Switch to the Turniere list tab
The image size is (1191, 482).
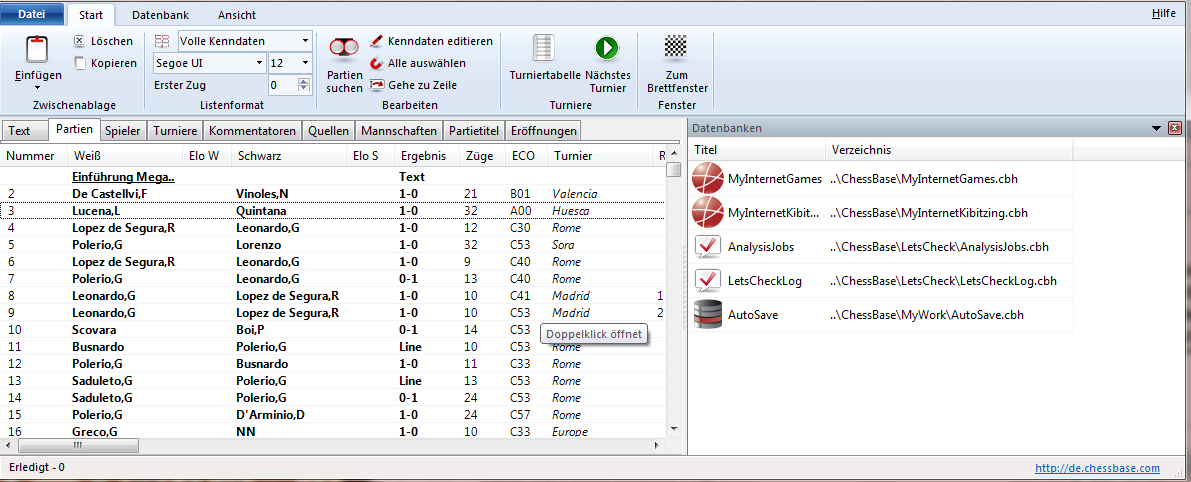pos(176,131)
